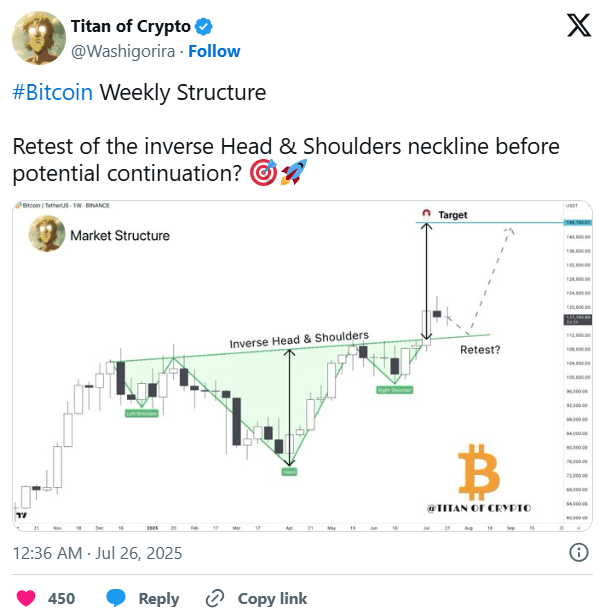The height and width of the screenshot is (608, 605).
Task: Click the 450 likes count
Action: (62, 598)
